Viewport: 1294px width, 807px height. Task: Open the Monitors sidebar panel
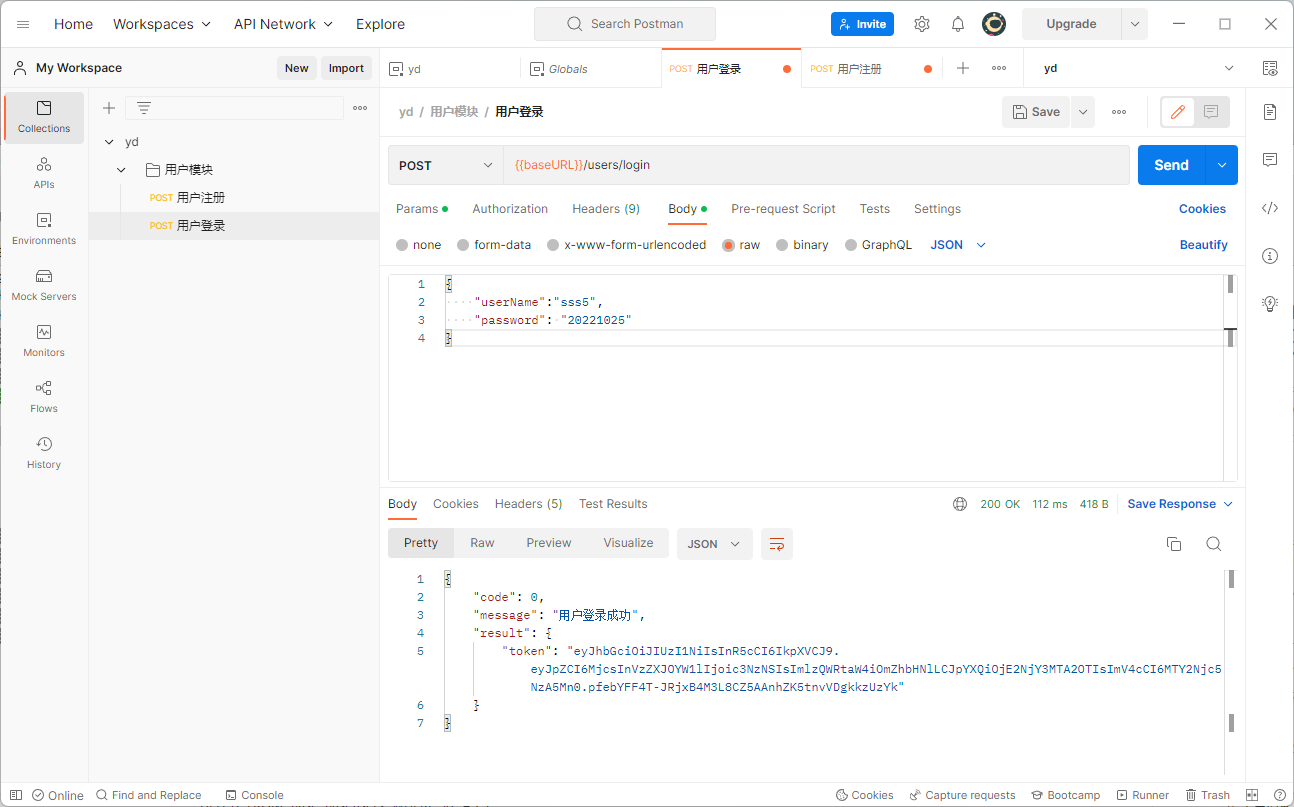[44, 341]
